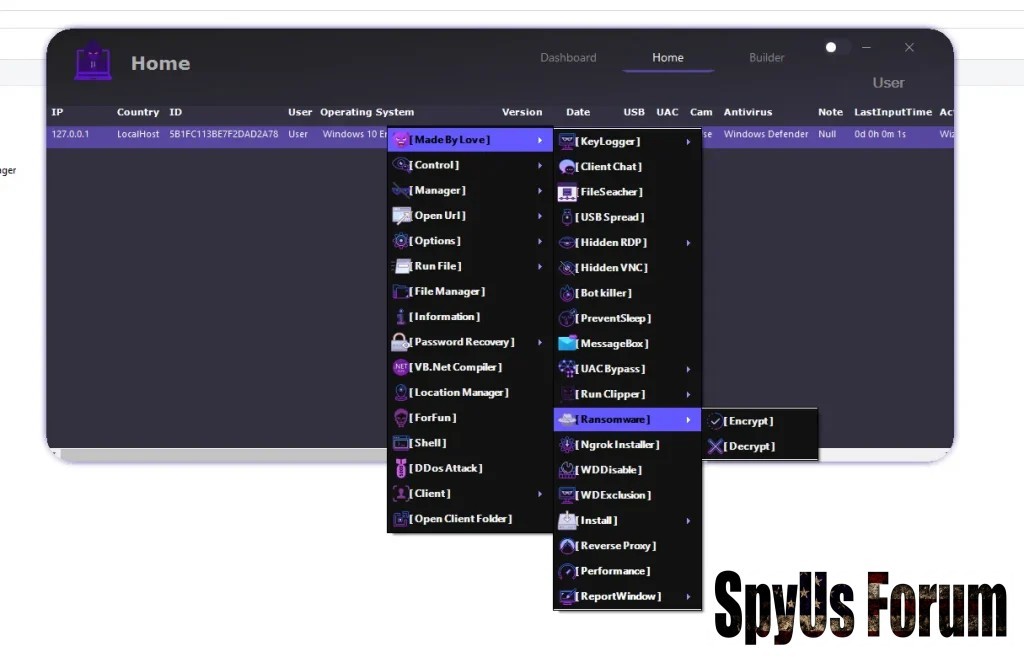Click the Location Manager icon
Image resolution: width=1024 pixels, height=657 pixels.
[401, 393]
